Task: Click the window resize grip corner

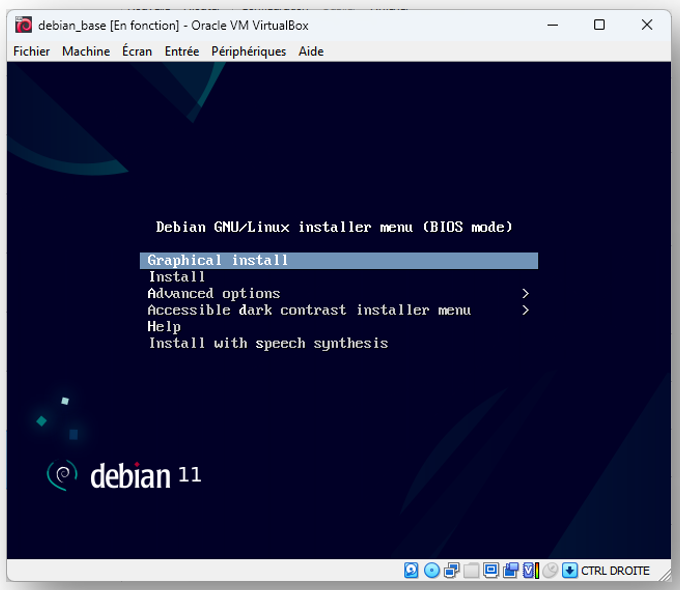Action: pyautogui.click(x=665, y=576)
